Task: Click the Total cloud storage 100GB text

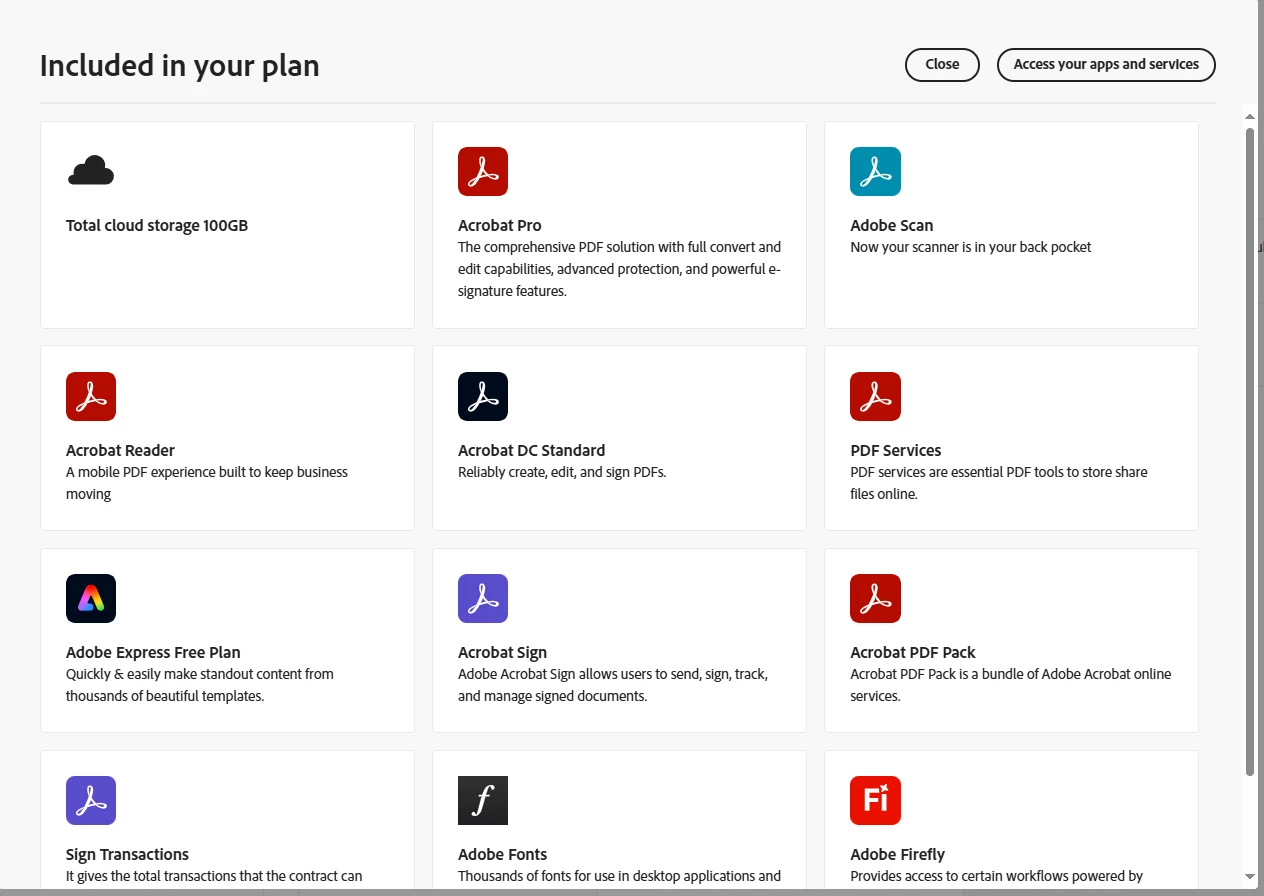Action: [x=157, y=226]
